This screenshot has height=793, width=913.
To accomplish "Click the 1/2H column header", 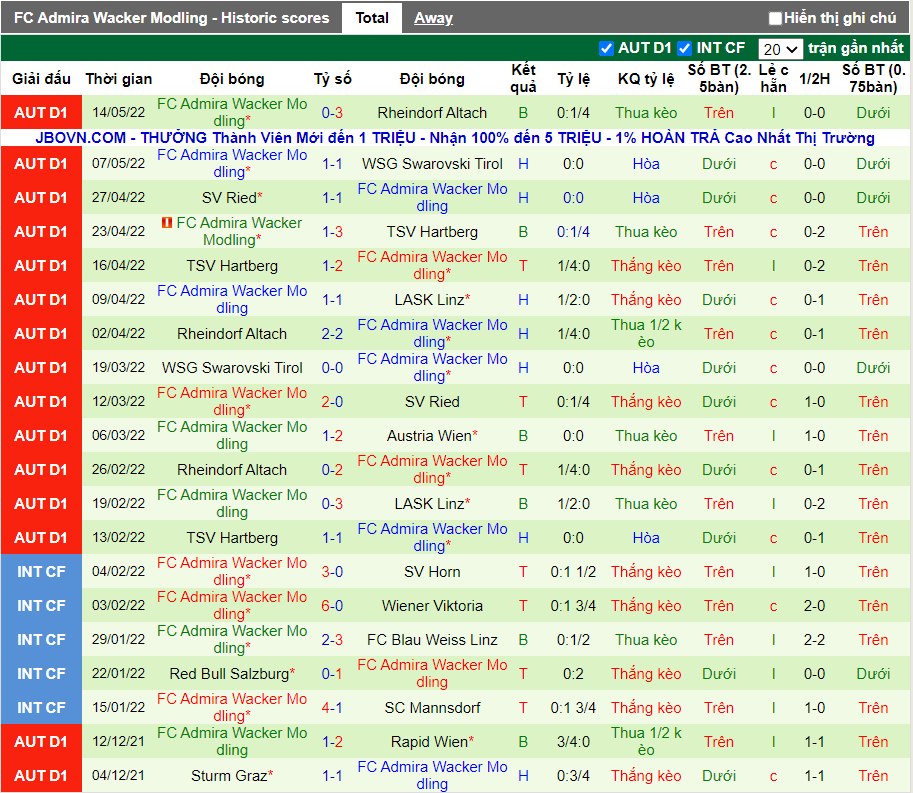I will pyautogui.click(x=814, y=79).
